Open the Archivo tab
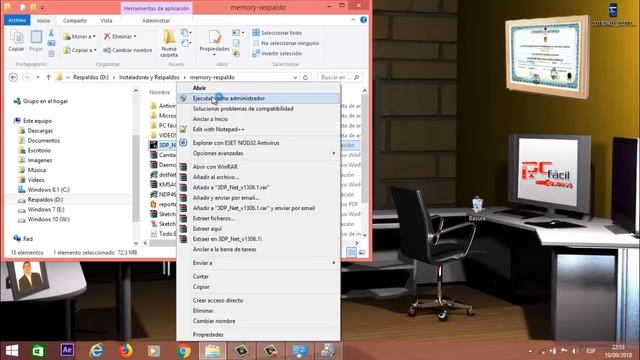Viewport: 640px width, 360px height. [x=17, y=20]
